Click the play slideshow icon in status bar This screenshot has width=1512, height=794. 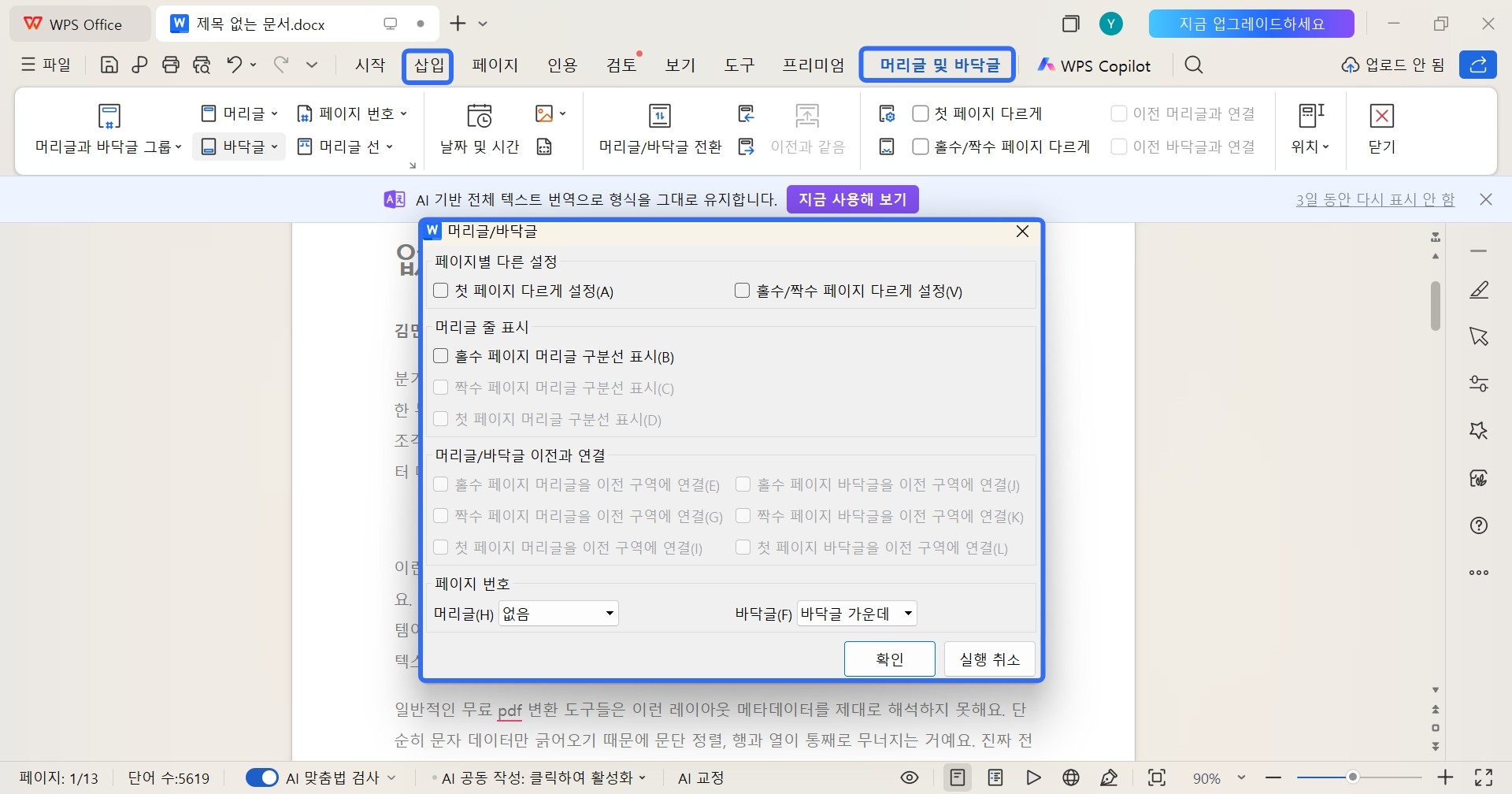click(x=1034, y=778)
